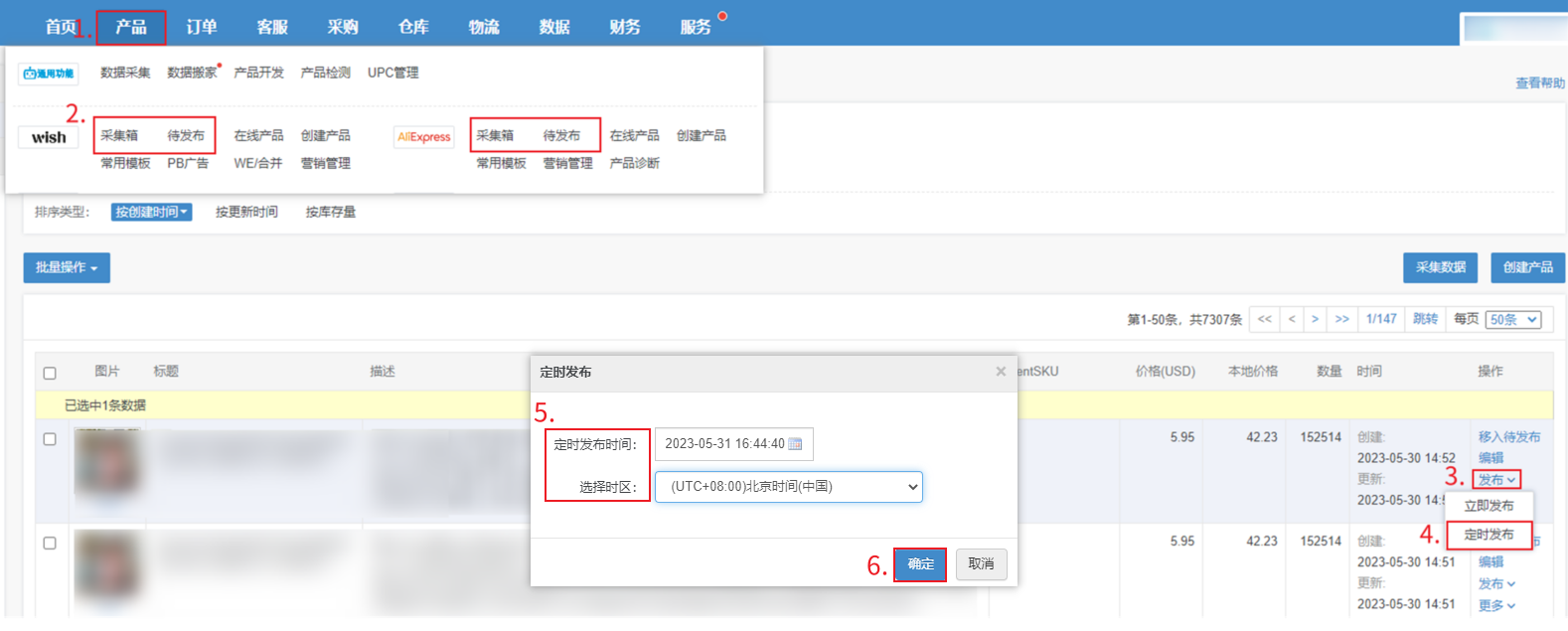Image resolution: width=1568 pixels, height=631 pixels.
Task: Expand the 更多 dropdown in the second row
Action: (1496, 605)
